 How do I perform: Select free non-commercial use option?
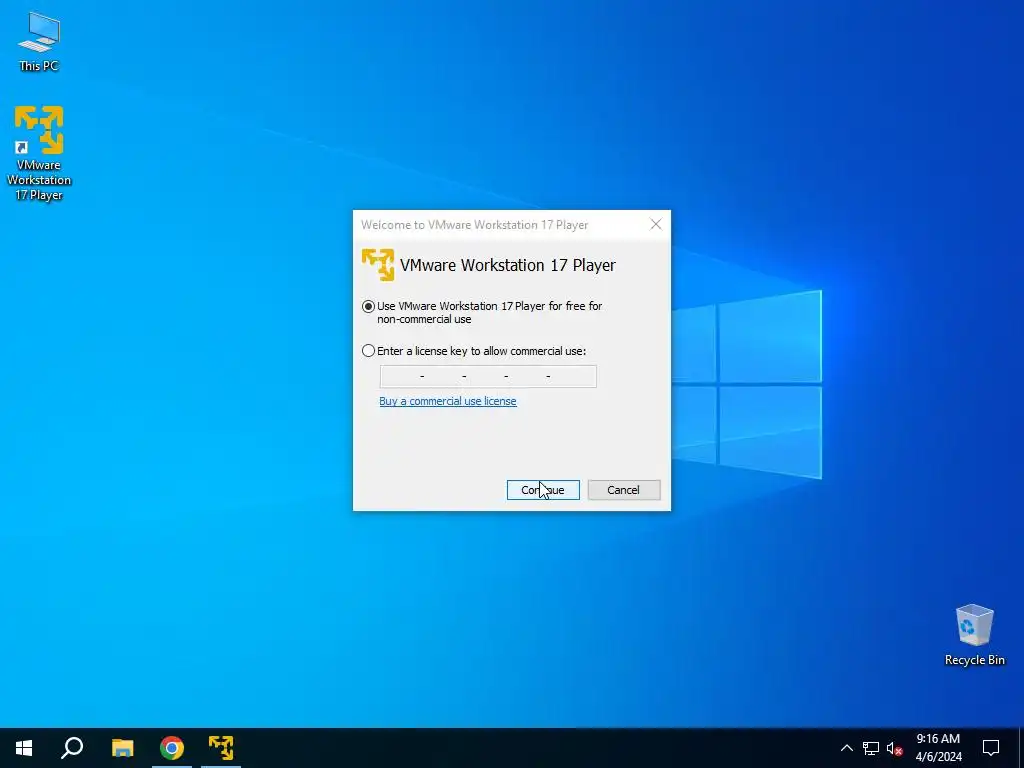point(368,306)
